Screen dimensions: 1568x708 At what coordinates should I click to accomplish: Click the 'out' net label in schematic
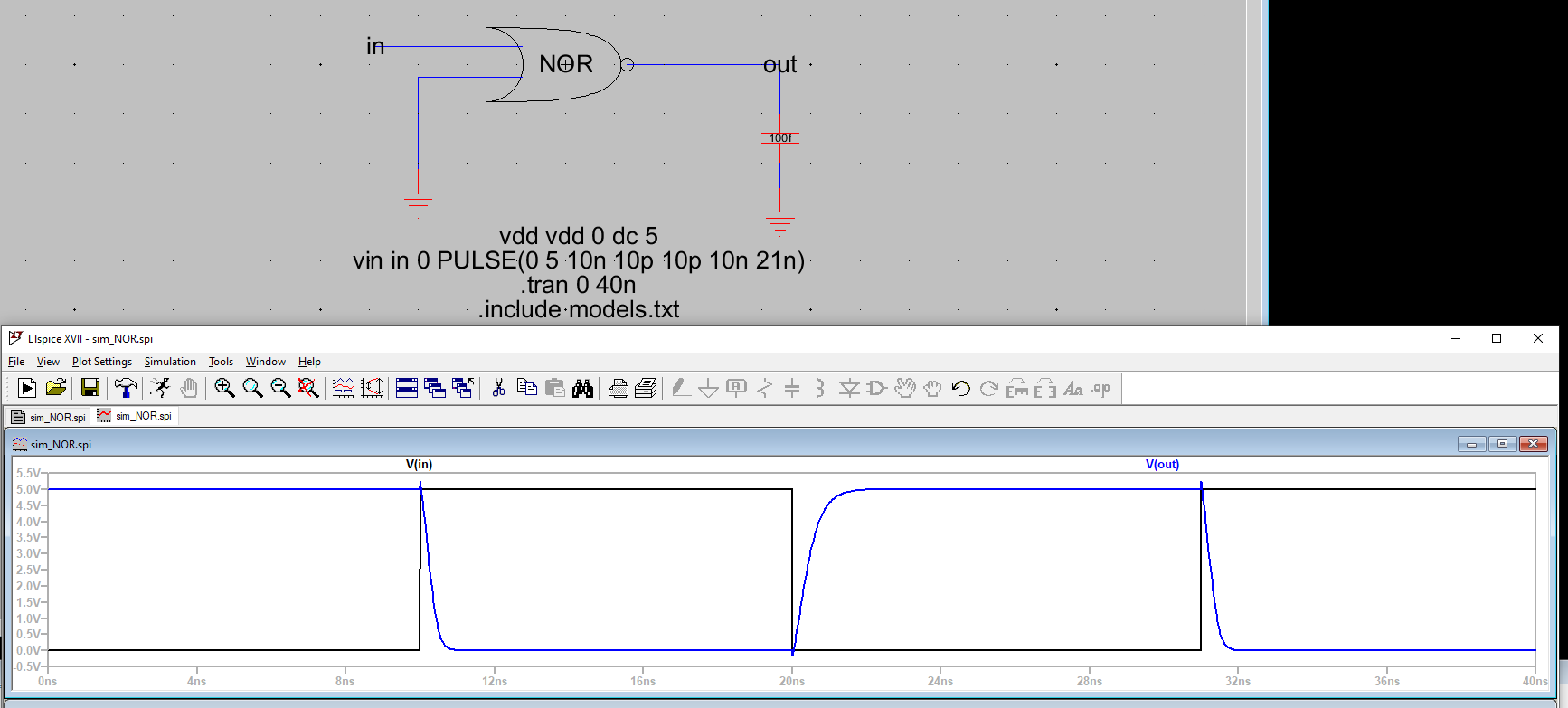click(x=779, y=64)
